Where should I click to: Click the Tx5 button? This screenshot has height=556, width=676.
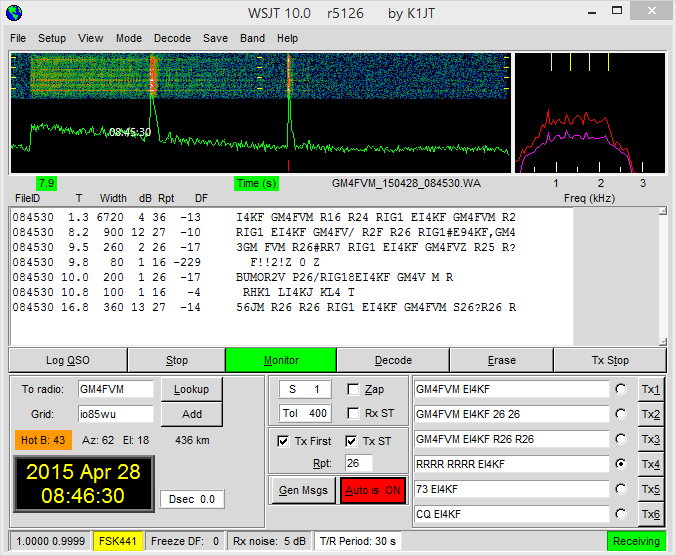click(x=651, y=489)
